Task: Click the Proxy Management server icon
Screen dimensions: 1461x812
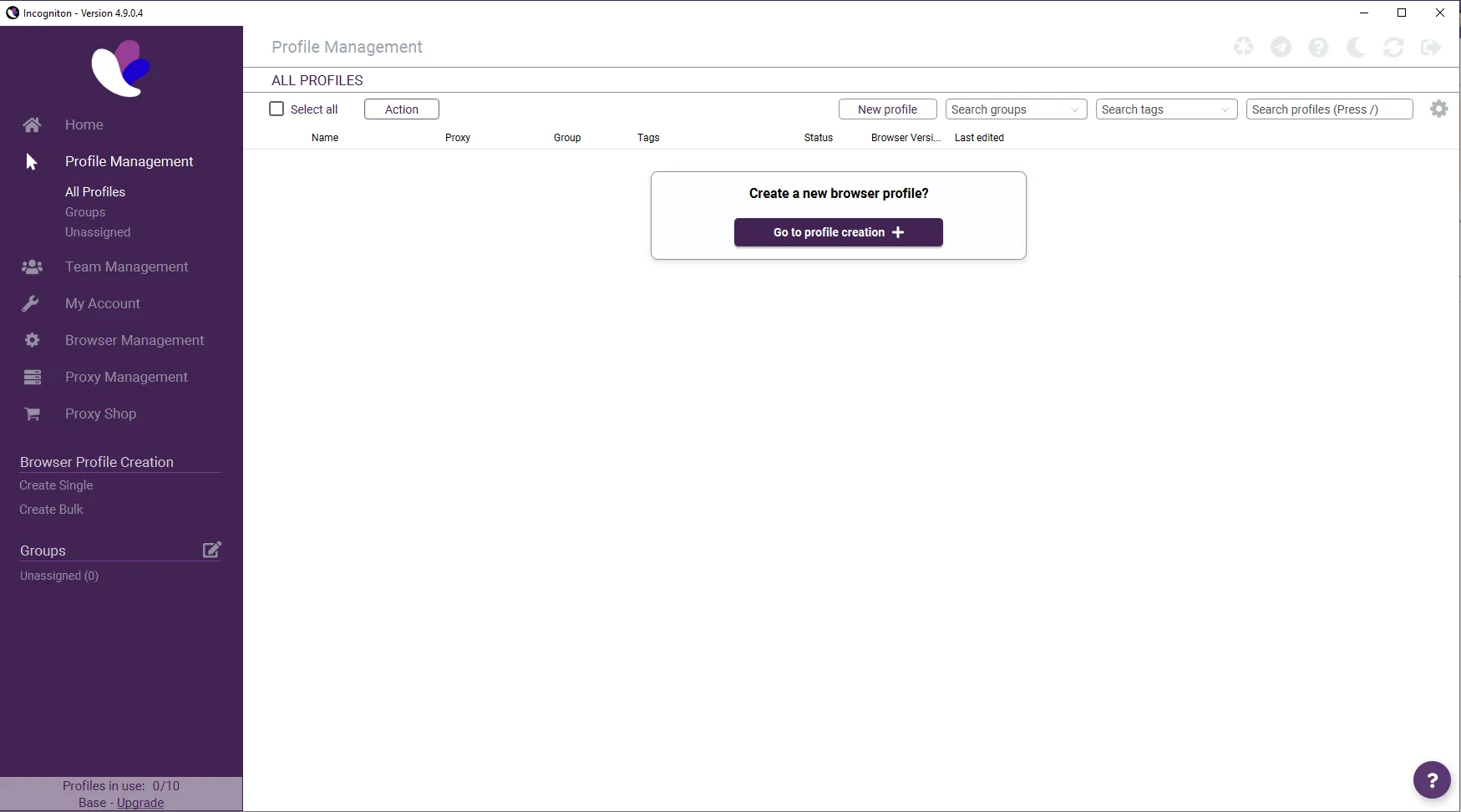Action: tap(32, 377)
